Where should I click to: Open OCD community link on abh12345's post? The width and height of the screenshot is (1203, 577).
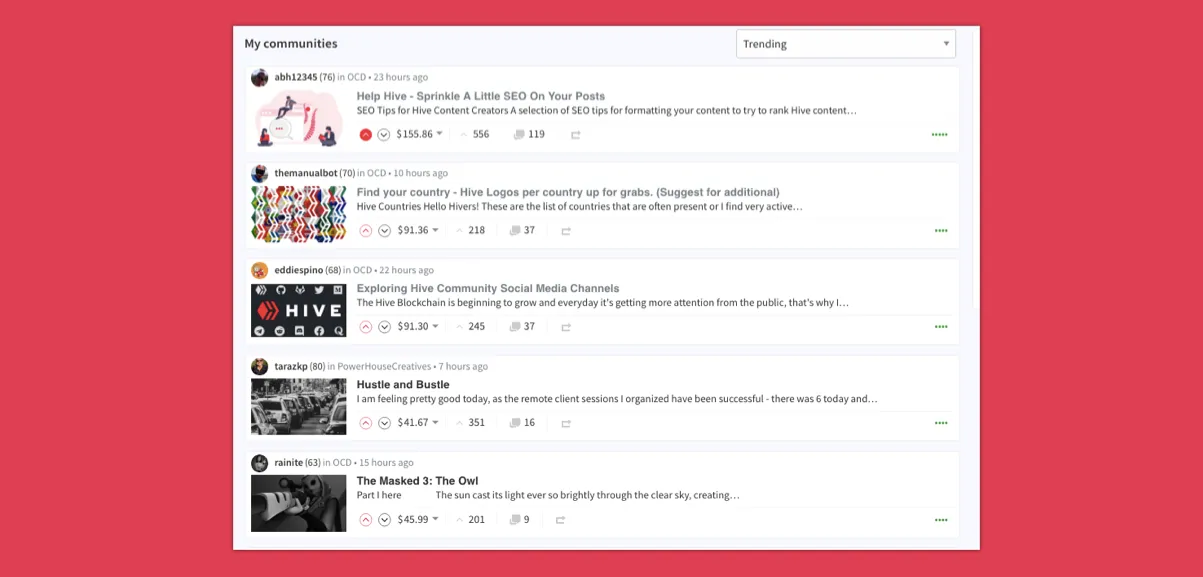click(357, 77)
